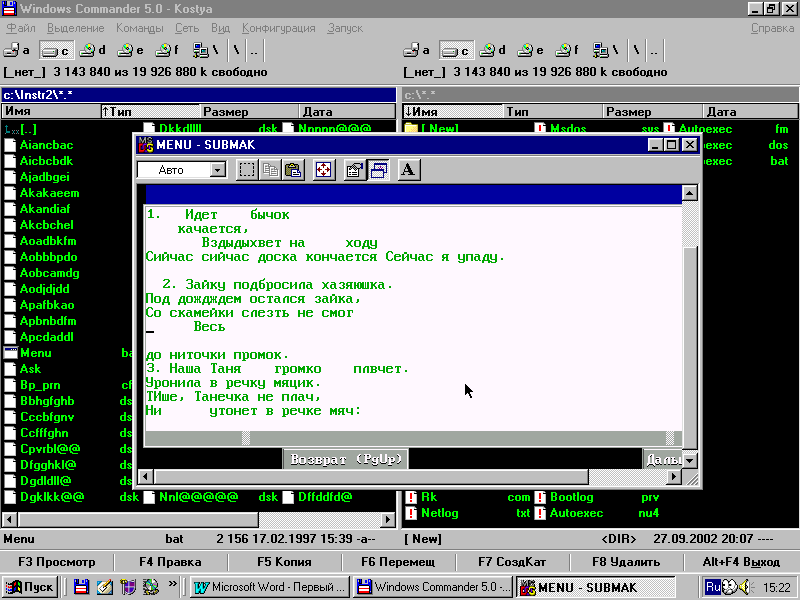
Task: Expand quick launch chevron on taskbar
Action: pos(172,584)
